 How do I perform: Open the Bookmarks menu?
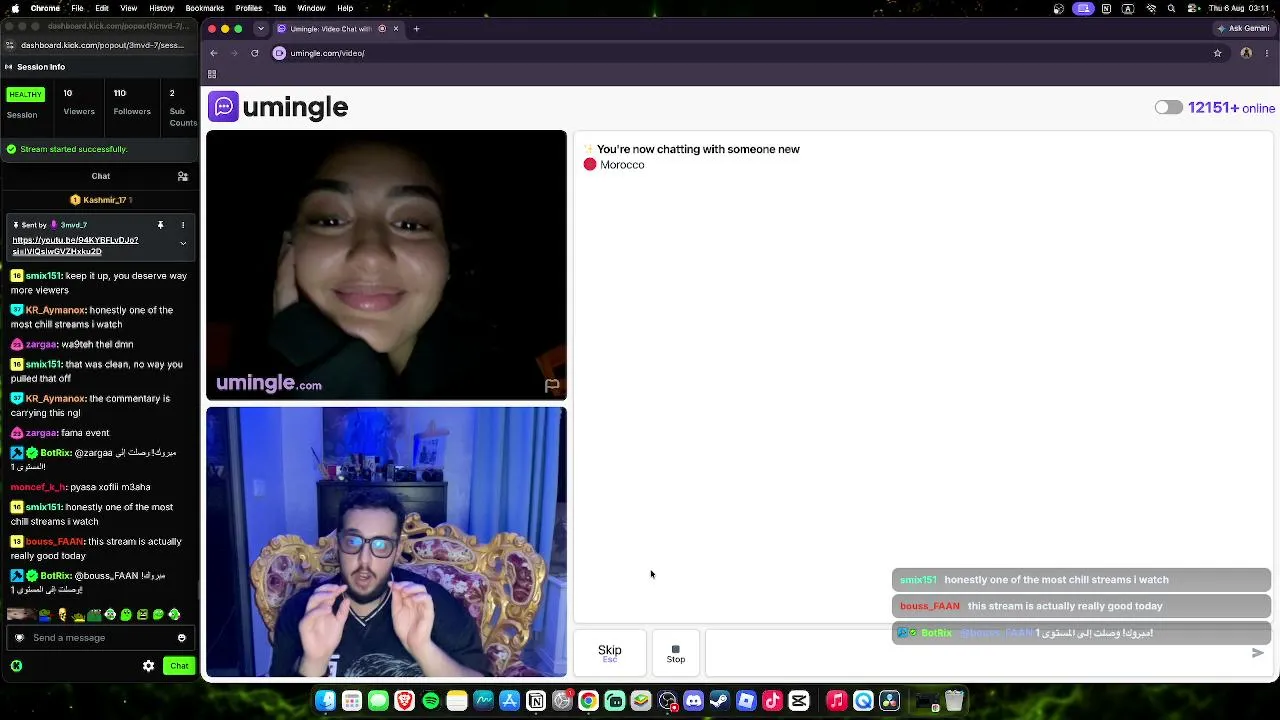(x=205, y=8)
